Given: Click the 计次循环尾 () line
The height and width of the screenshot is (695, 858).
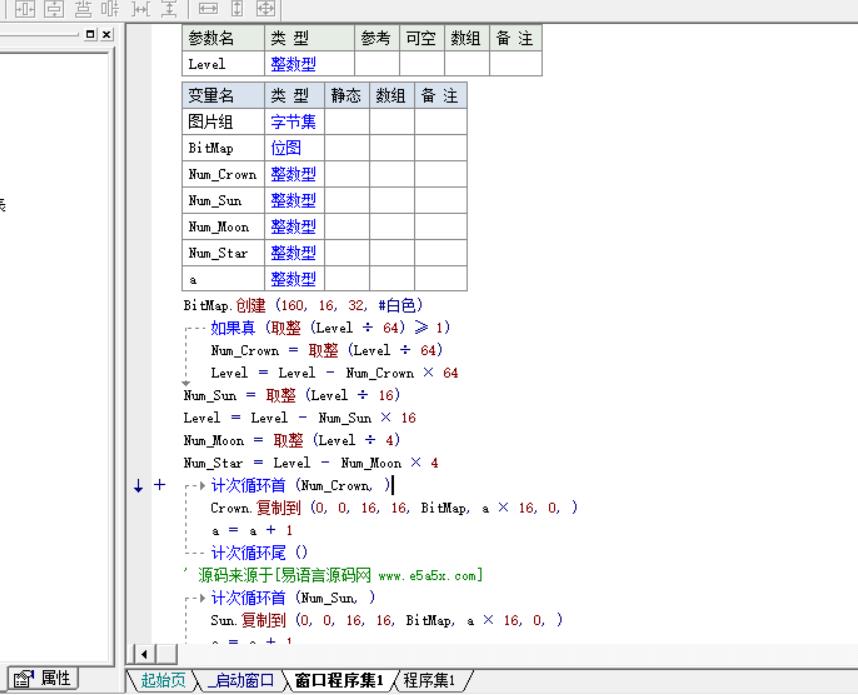Looking at the screenshot, I should [x=259, y=552].
